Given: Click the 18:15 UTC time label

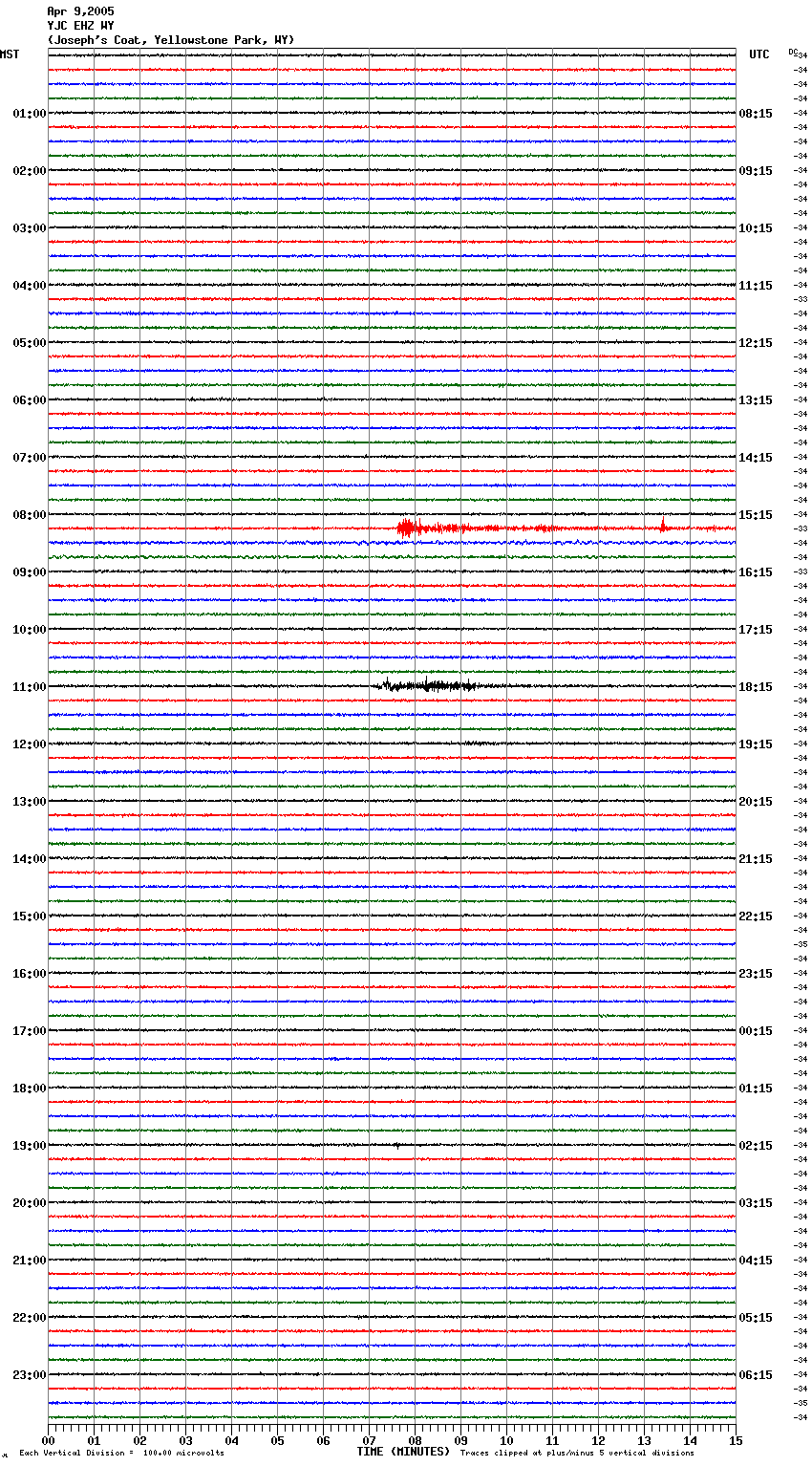Looking at the screenshot, I should coord(756,687).
